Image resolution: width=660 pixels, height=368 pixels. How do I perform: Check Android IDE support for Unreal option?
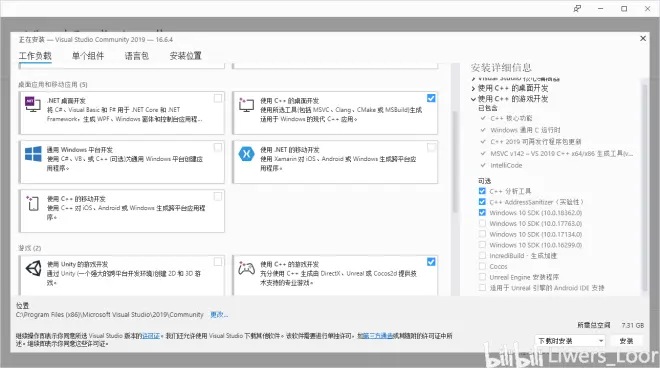coord(482,288)
